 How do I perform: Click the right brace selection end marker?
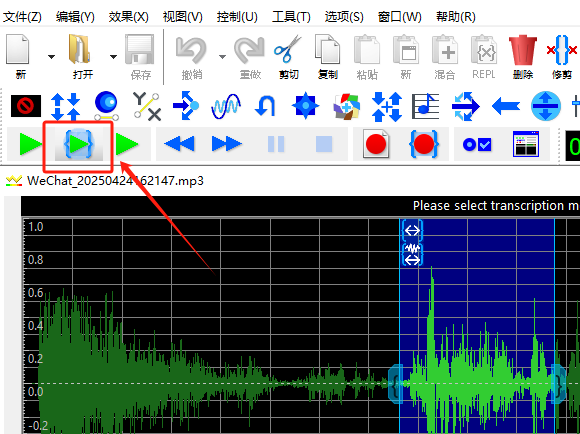(x=559, y=384)
